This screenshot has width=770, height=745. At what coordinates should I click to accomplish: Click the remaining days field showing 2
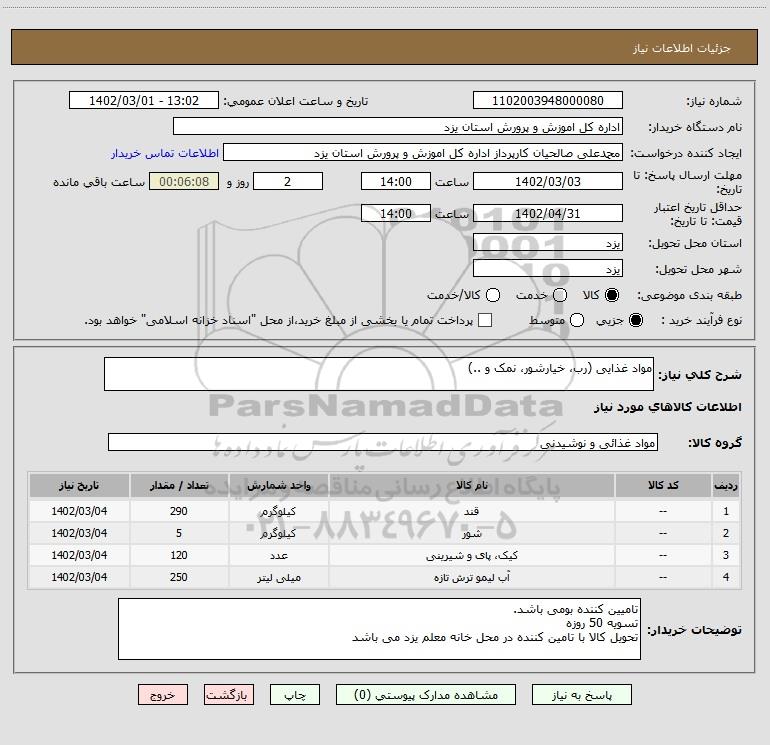[x=288, y=181]
